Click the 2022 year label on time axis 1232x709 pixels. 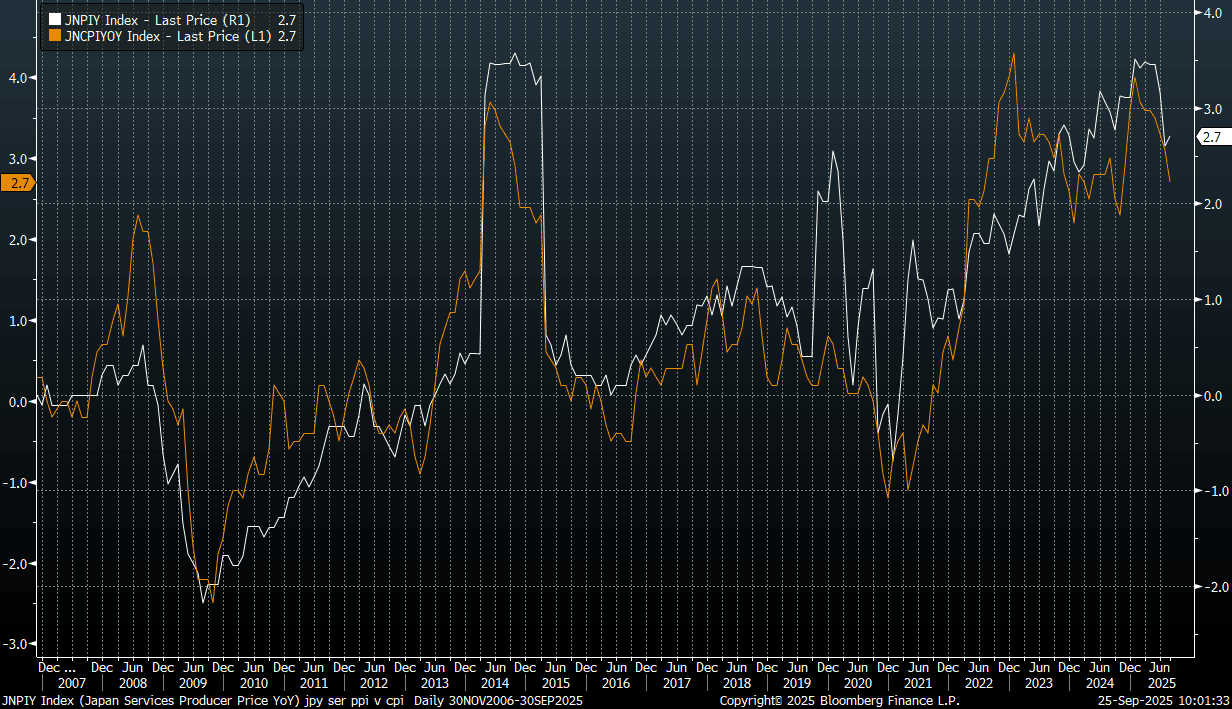pos(979,684)
